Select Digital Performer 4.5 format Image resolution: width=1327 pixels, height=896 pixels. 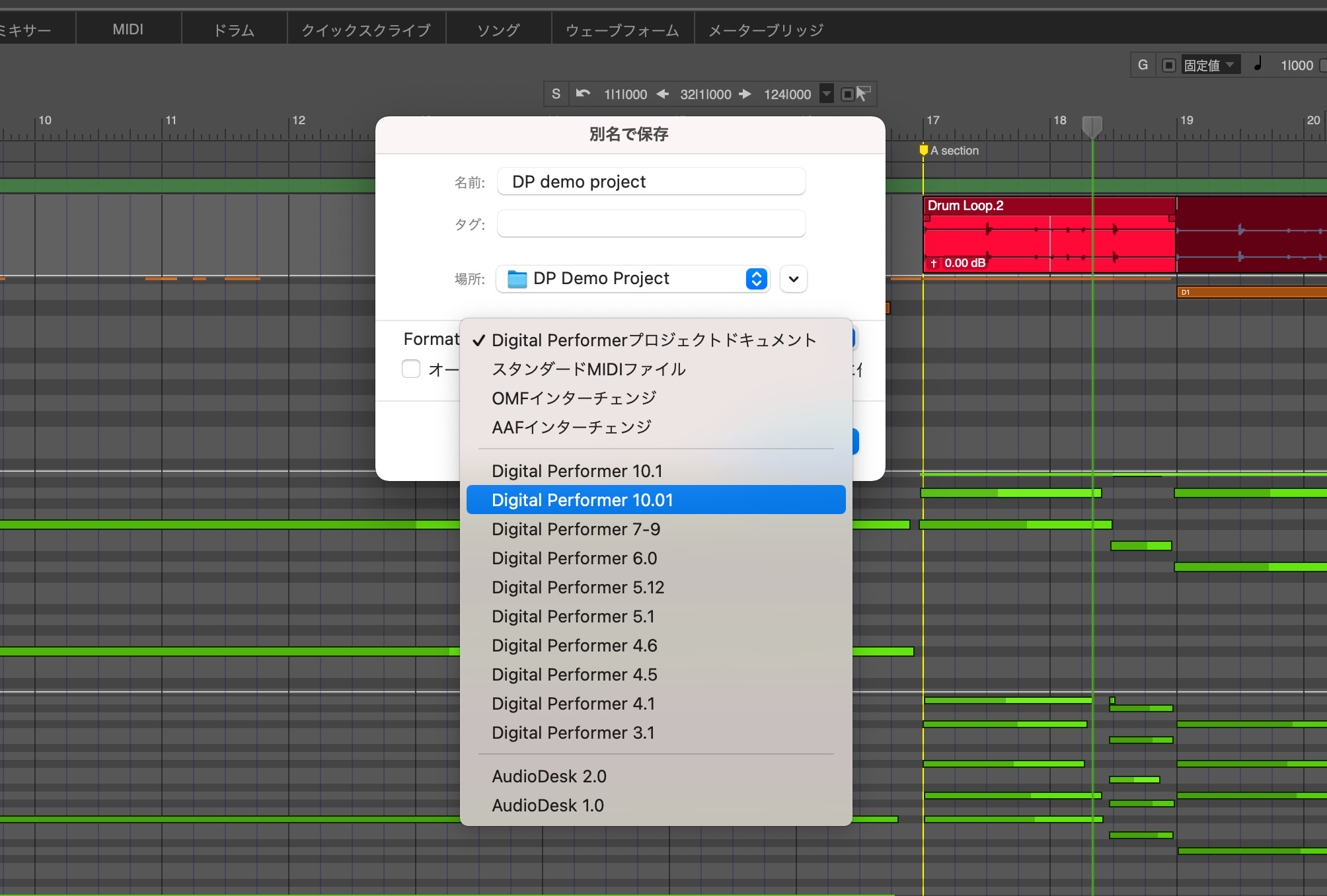656,674
